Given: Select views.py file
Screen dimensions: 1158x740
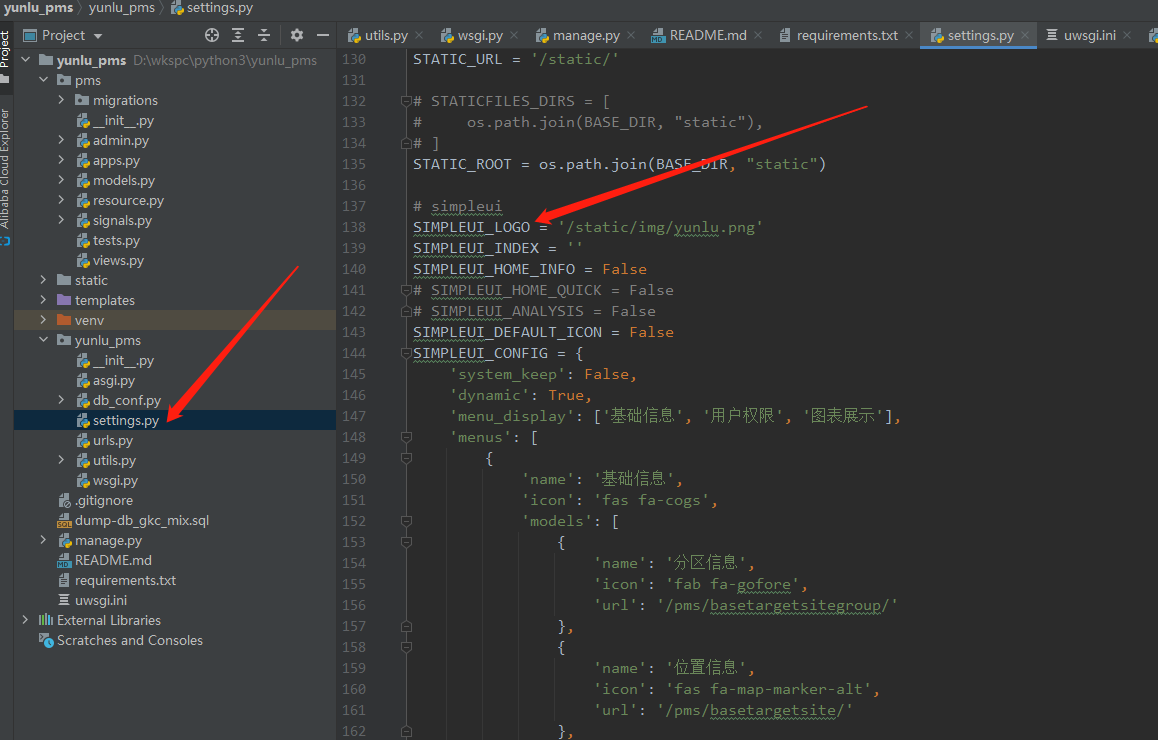Looking at the screenshot, I should pyautogui.click(x=118, y=260).
